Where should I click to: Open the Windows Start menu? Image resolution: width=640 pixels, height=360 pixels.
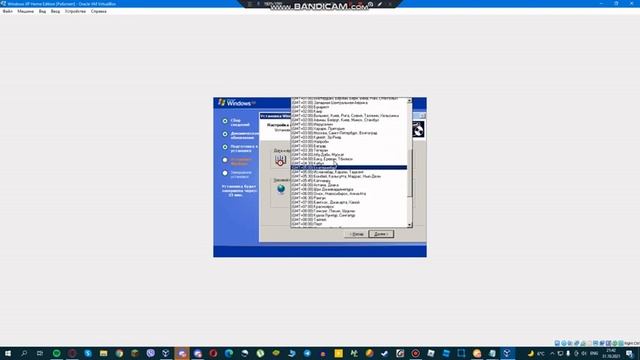point(8,353)
